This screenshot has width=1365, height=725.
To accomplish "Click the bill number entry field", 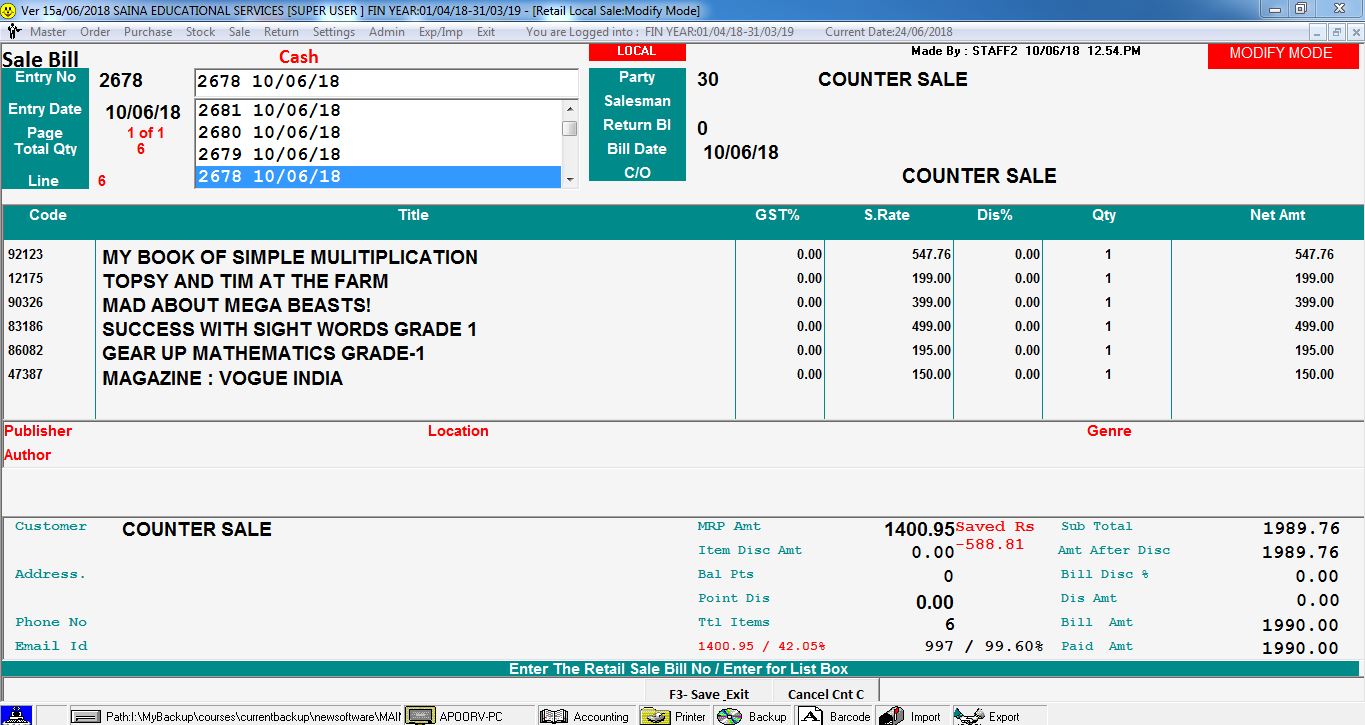I will point(385,82).
